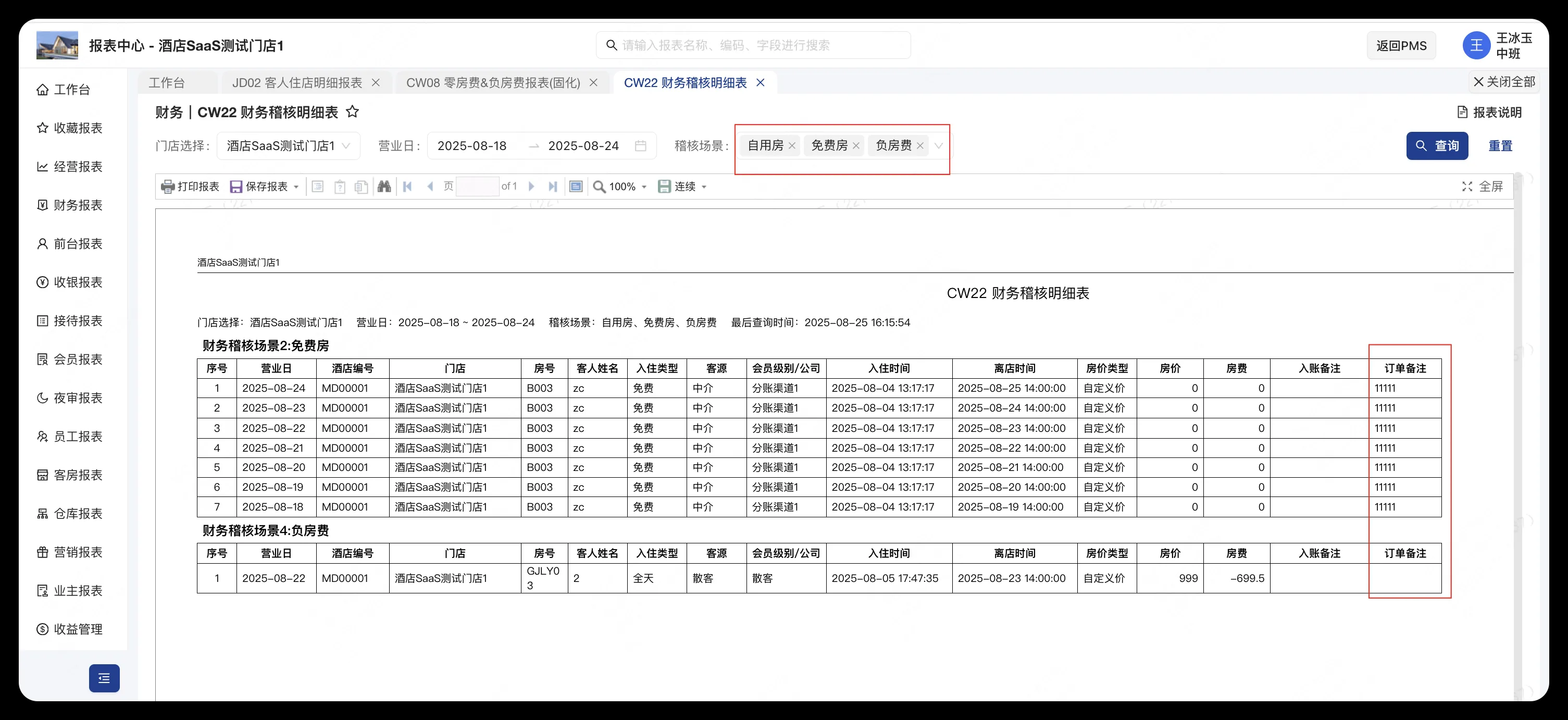Open 仓库报表 in the sidebar
This screenshot has width=1568, height=720.
coord(70,513)
